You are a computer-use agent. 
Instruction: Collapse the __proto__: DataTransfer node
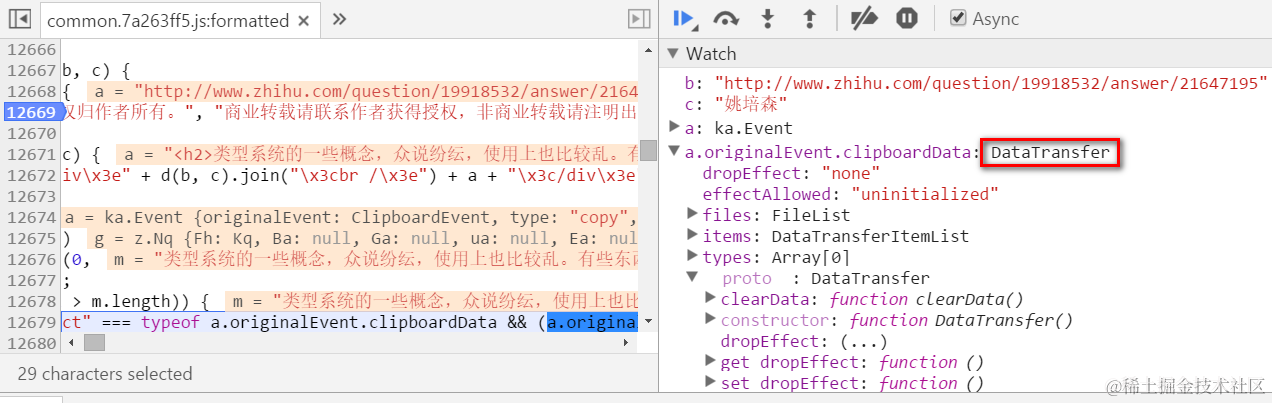pyautogui.click(x=693, y=278)
